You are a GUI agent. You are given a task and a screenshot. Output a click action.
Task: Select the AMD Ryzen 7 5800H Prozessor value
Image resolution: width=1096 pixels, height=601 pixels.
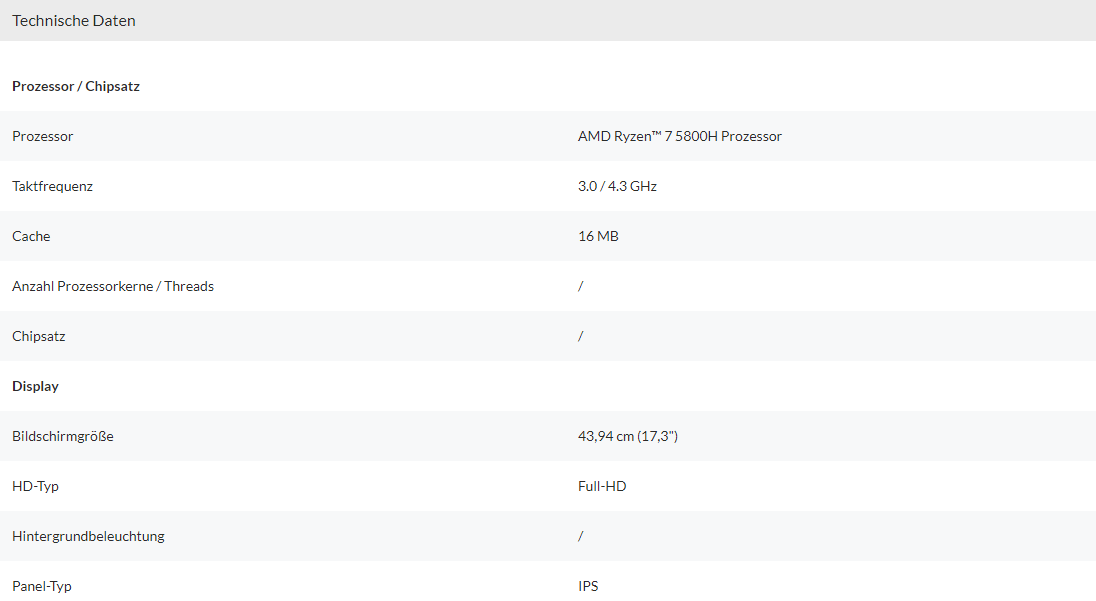680,136
